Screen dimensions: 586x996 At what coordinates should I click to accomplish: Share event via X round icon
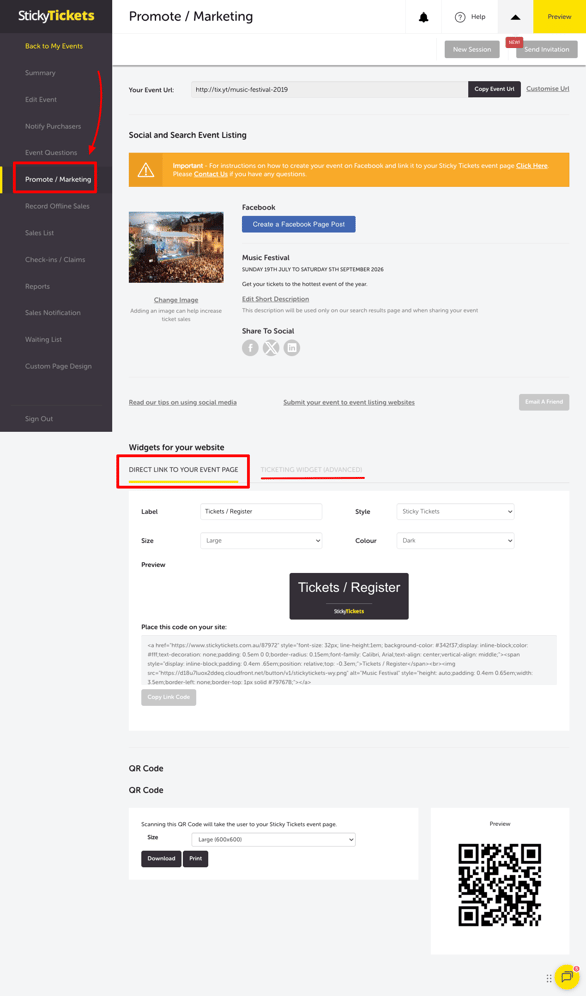(271, 347)
